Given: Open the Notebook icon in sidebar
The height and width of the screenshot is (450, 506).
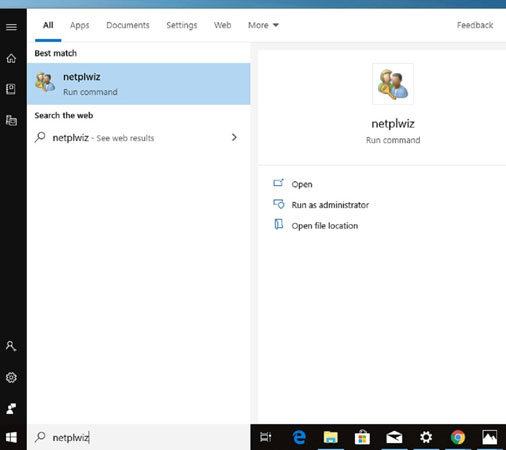Looking at the screenshot, I should click(x=11, y=89).
